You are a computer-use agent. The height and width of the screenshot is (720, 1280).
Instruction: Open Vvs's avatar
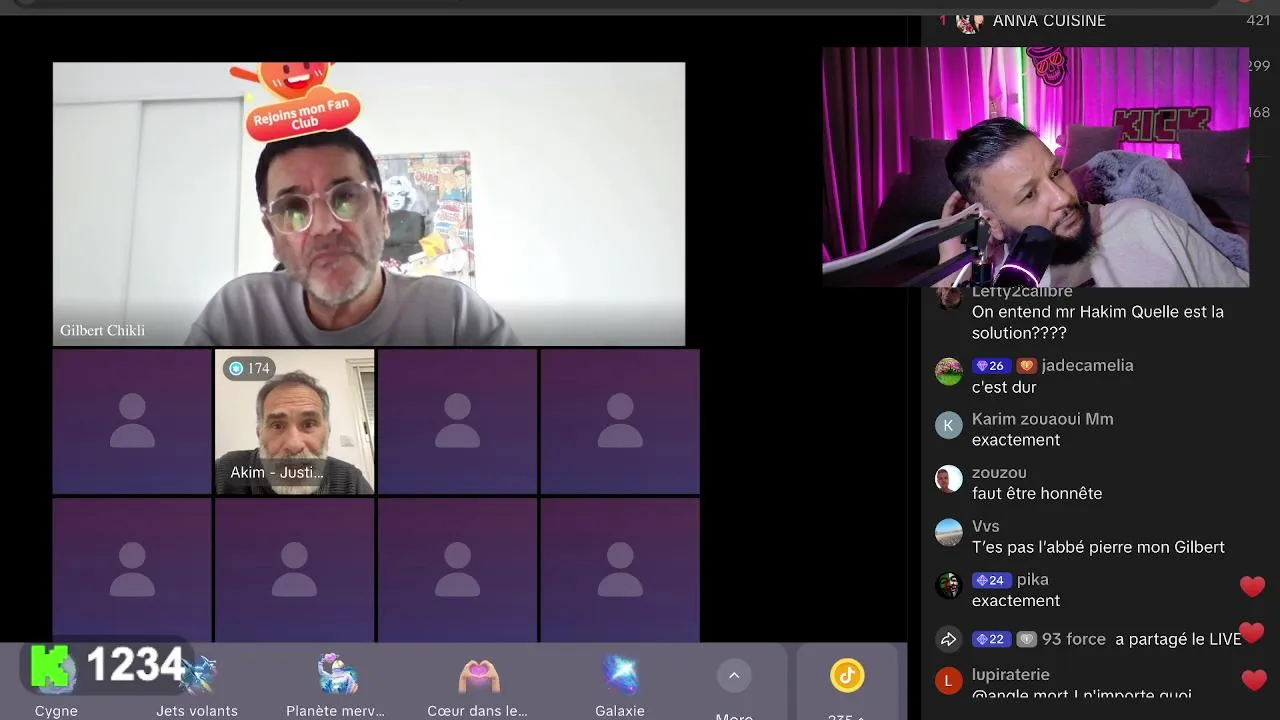pos(948,532)
